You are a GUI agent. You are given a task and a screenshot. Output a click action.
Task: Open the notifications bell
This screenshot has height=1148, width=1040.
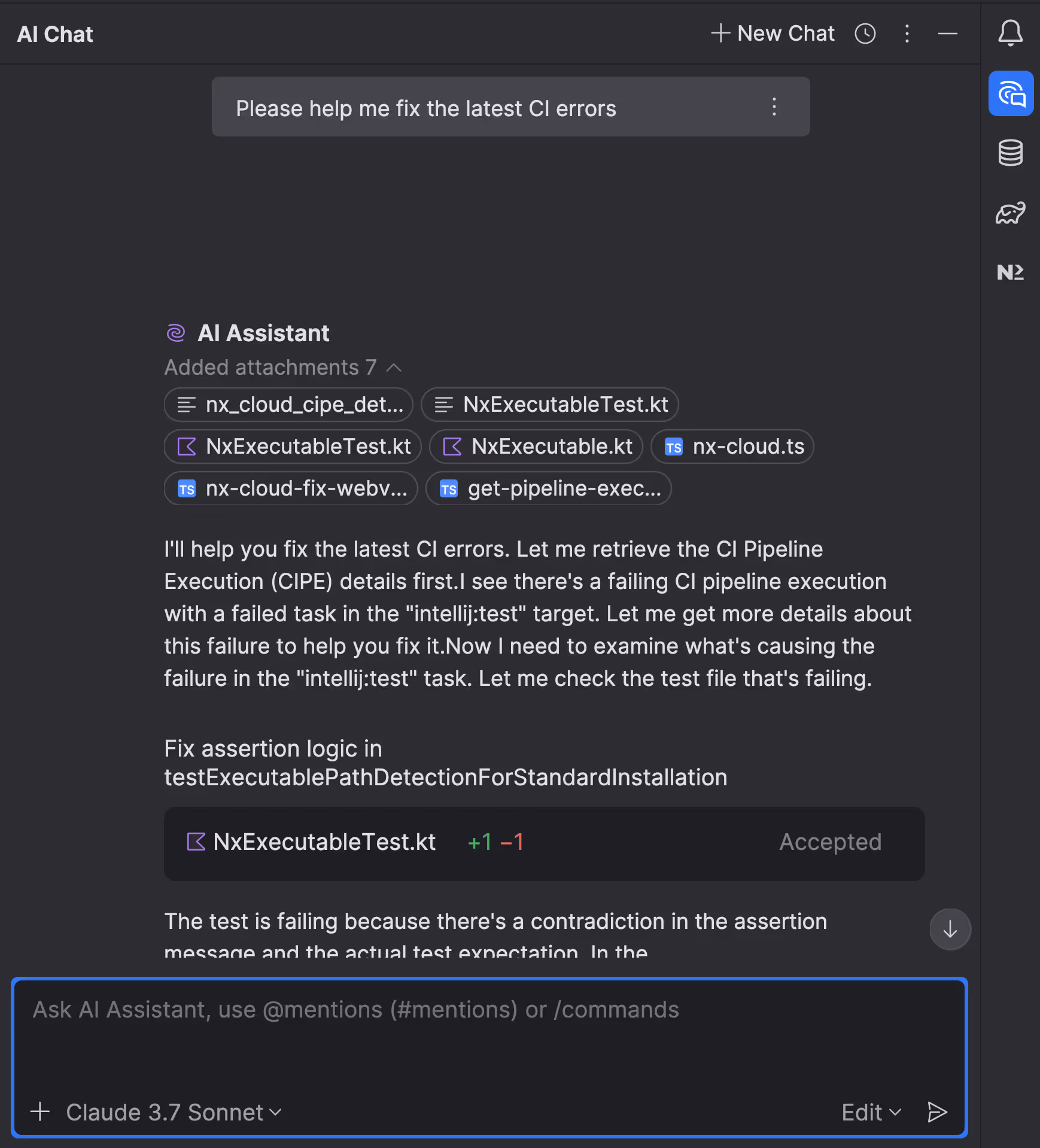(x=1011, y=34)
